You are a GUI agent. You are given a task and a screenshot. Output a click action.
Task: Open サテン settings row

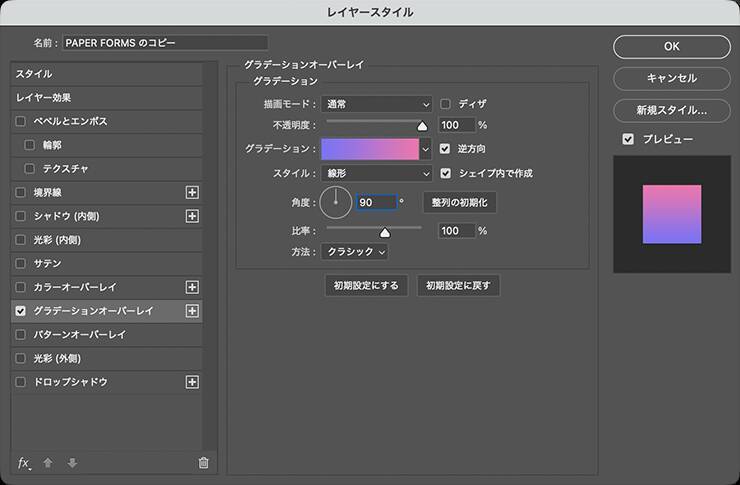click(107, 263)
